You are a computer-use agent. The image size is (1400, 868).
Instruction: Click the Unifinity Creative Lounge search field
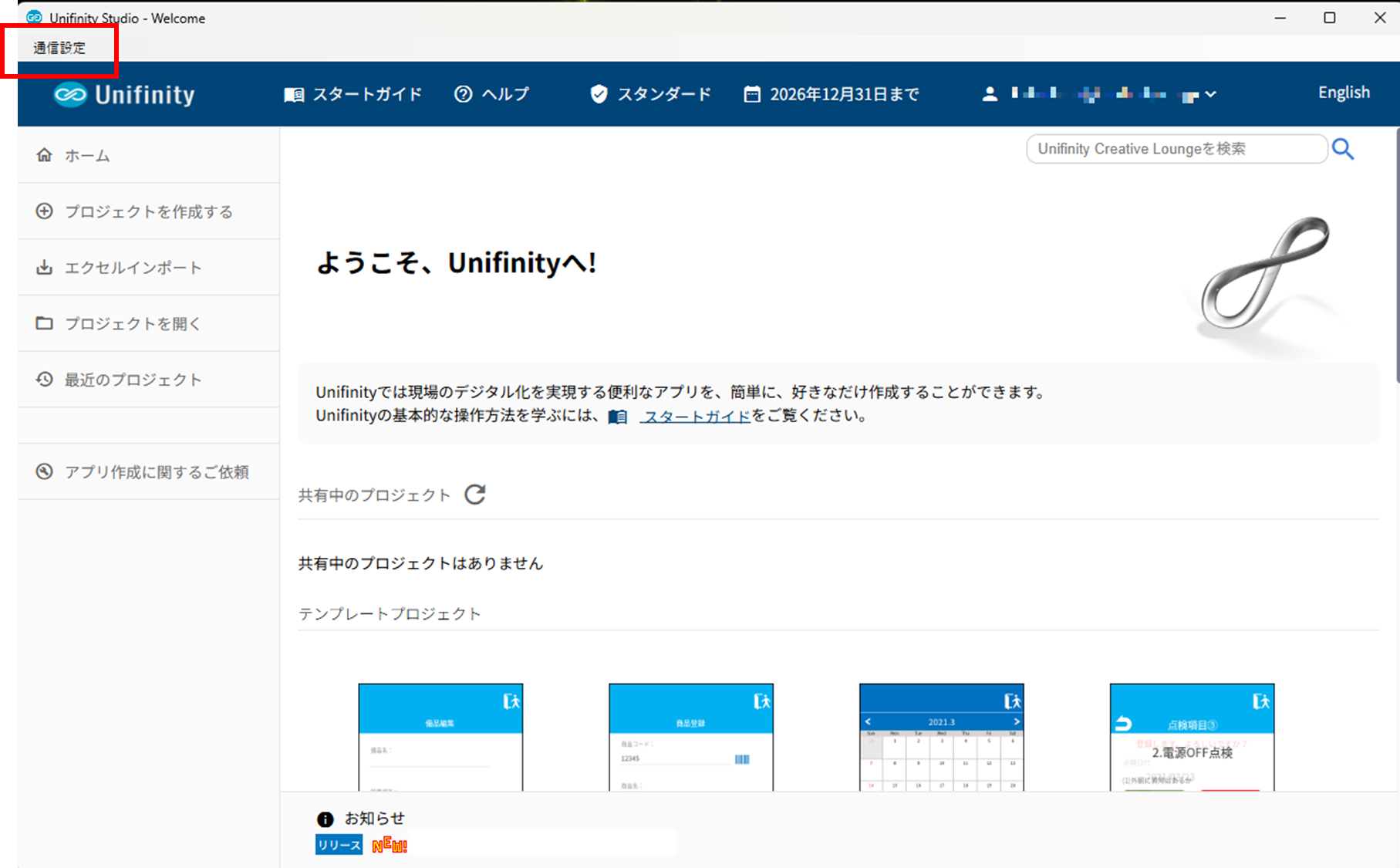point(1176,149)
